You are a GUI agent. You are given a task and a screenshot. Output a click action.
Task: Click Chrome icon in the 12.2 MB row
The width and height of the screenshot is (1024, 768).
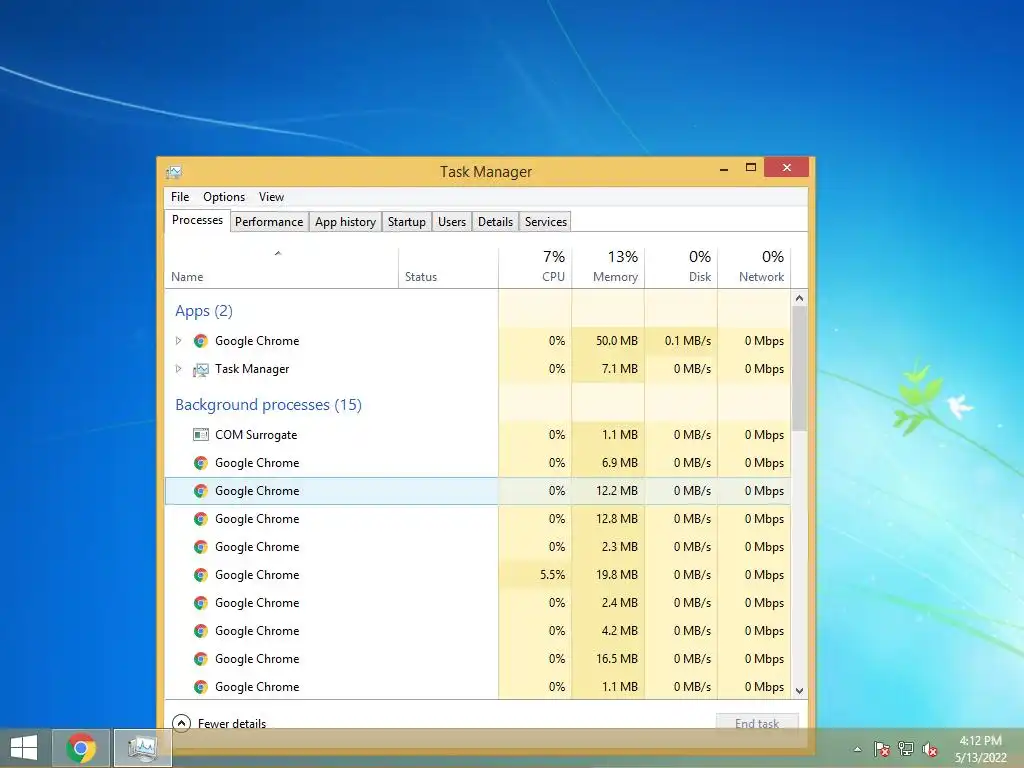200,491
